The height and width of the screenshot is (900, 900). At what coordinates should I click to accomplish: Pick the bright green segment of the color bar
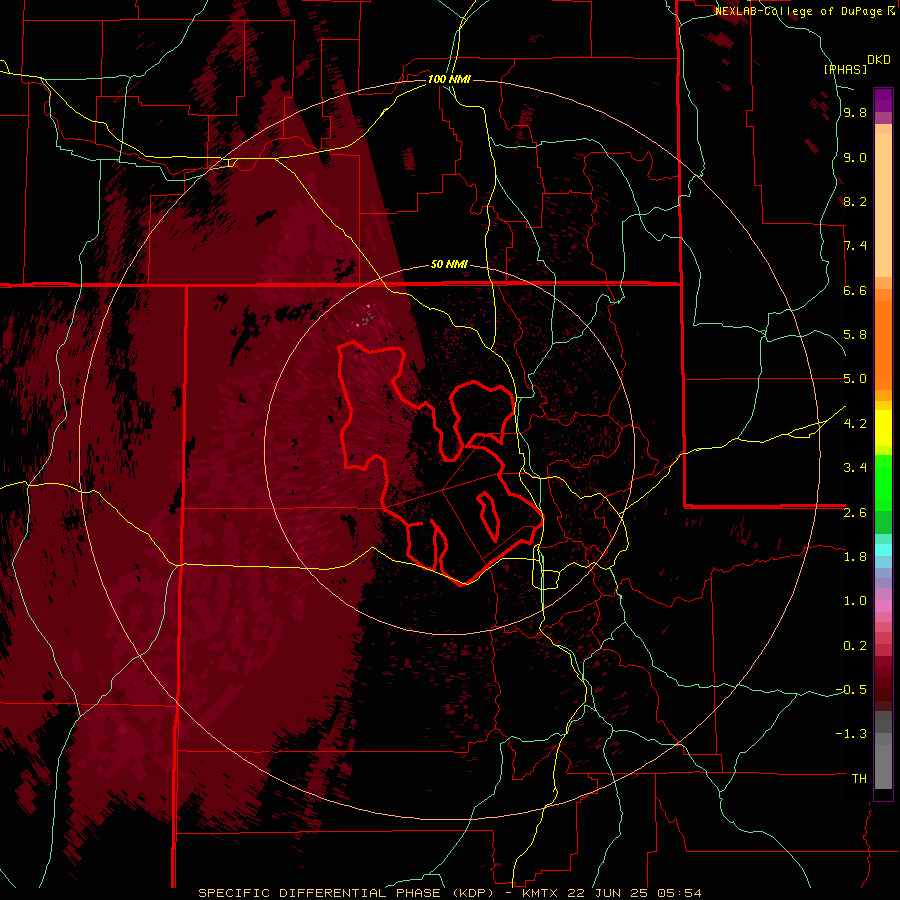click(x=883, y=483)
